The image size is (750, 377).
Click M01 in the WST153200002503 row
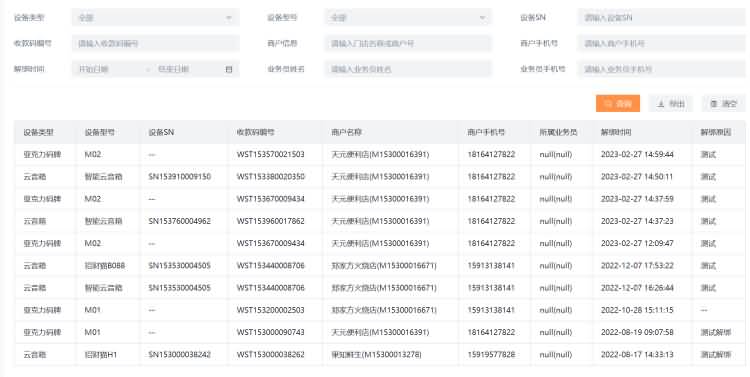(93, 310)
